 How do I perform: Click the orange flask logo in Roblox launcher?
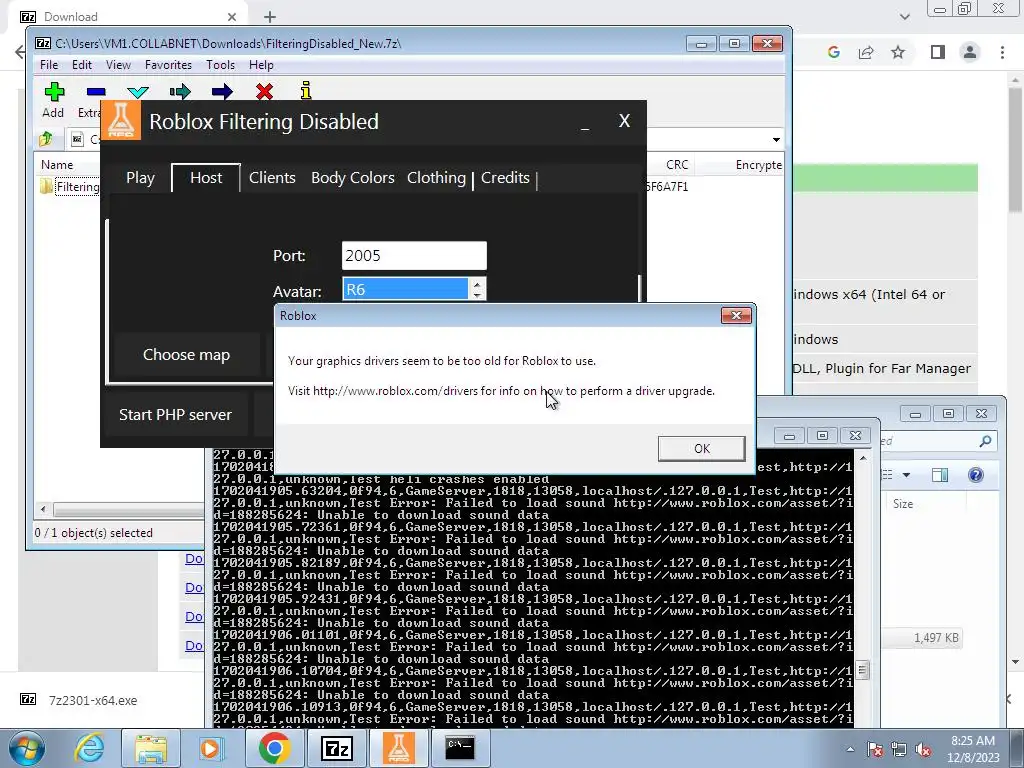tap(121, 120)
